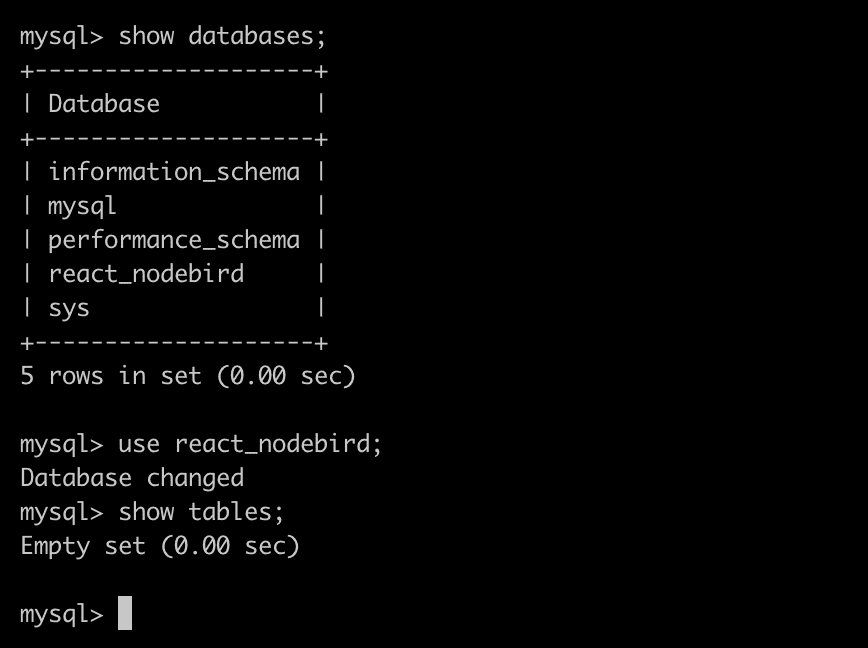Select the information_schema row in the table

pos(174,172)
